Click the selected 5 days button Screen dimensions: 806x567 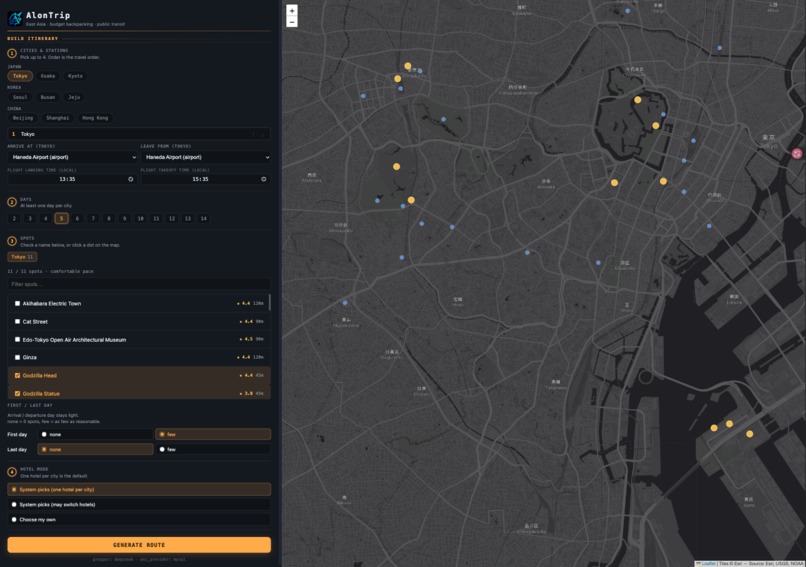point(61,218)
